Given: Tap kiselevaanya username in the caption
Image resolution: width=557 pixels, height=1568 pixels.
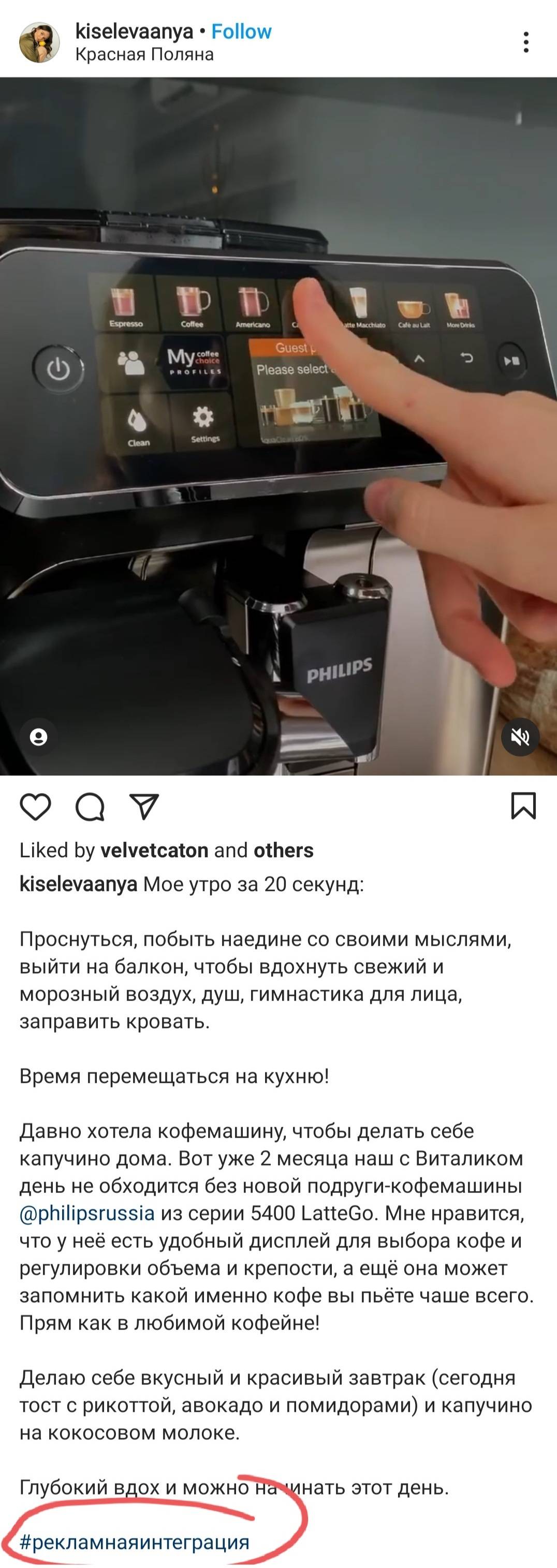Looking at the screenshot, I should (x=78, y=884).
